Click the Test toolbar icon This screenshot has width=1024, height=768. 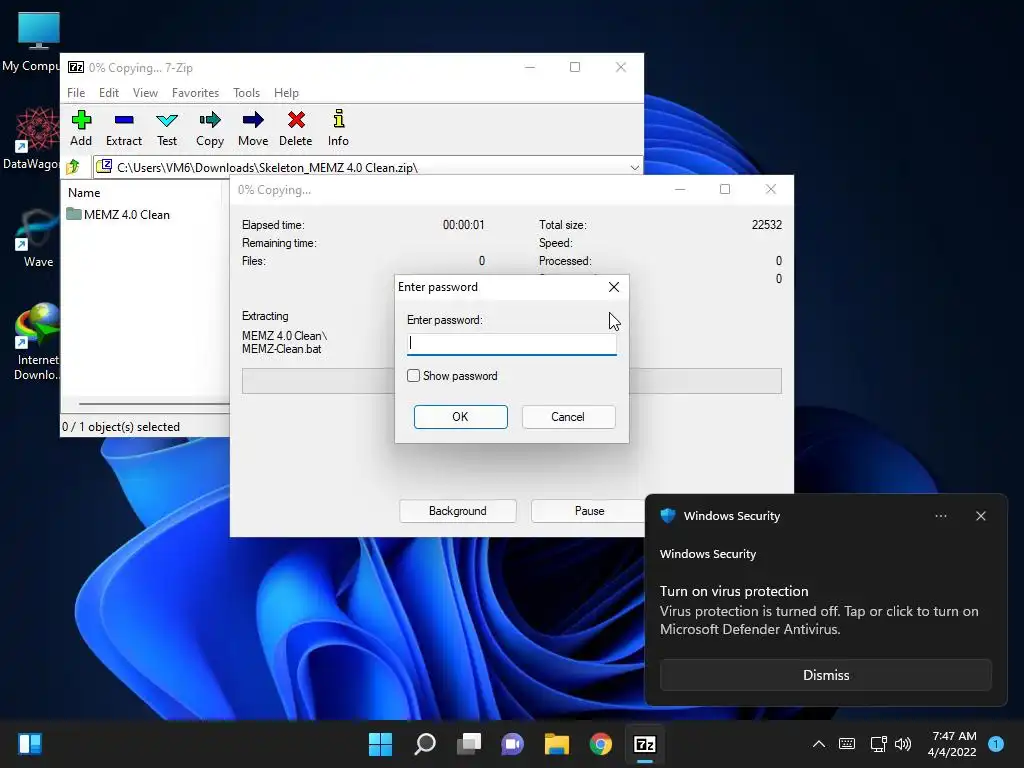tap(167, 128)
